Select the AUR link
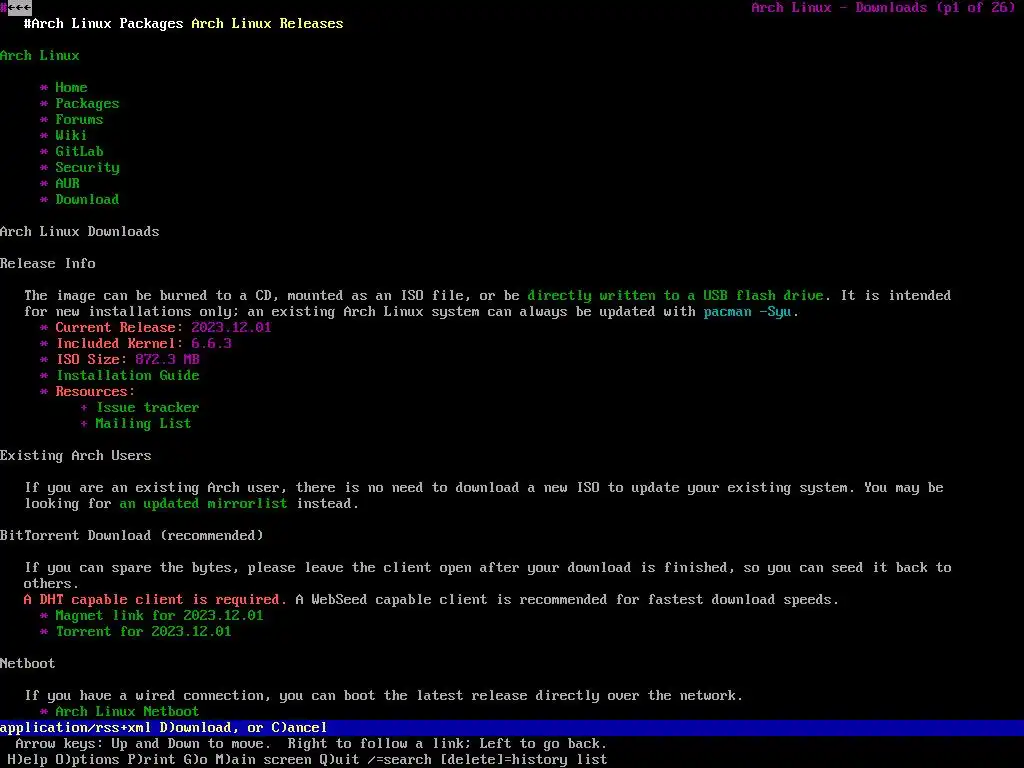 pyautogui.click(x=67, y=183)
